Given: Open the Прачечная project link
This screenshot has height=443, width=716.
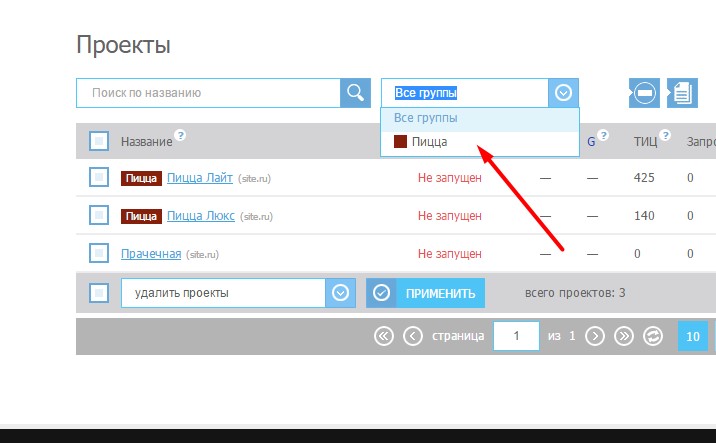Looking at the screenshot, I should click(151, 253).
